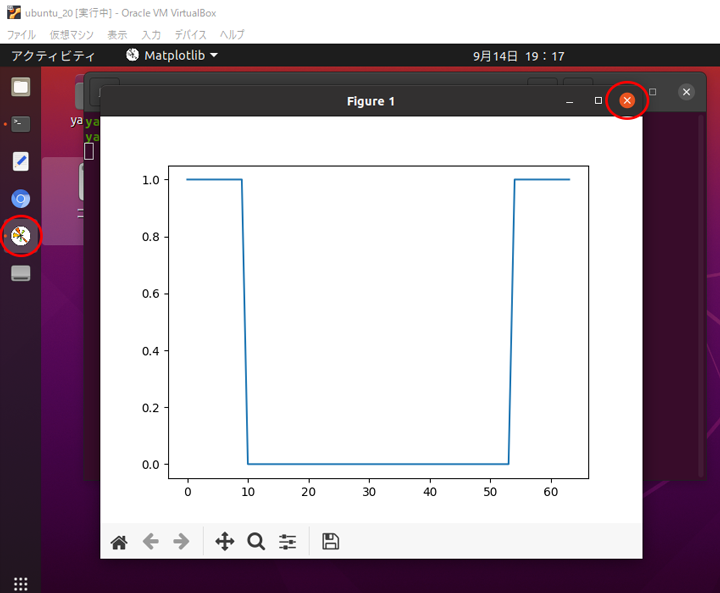This screenshot has height=593, width=720.
Task: Maximize the Figure 1 window
Action: click(598, 100)
